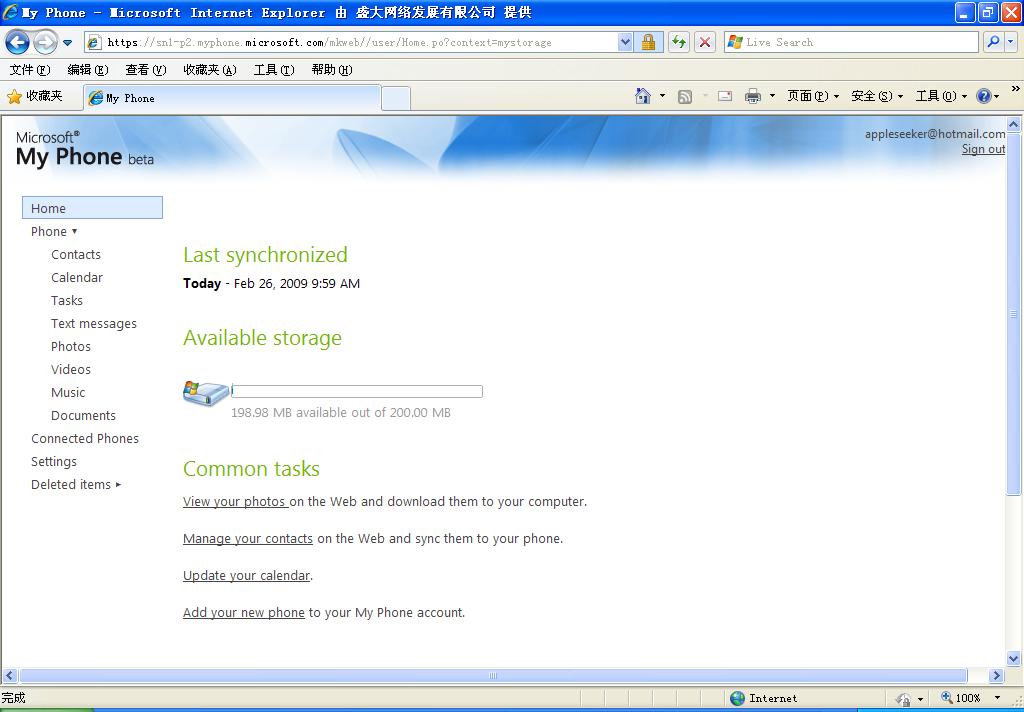
Task: Expand the Deleted items arrow
Action: (x=118, y=485)
